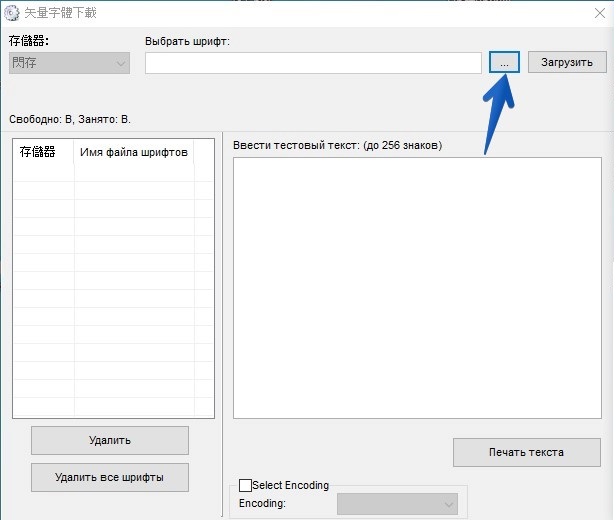This screenshot has height=520, width=616.
Task: Click the Печать текста button
Action: point(526,452)
